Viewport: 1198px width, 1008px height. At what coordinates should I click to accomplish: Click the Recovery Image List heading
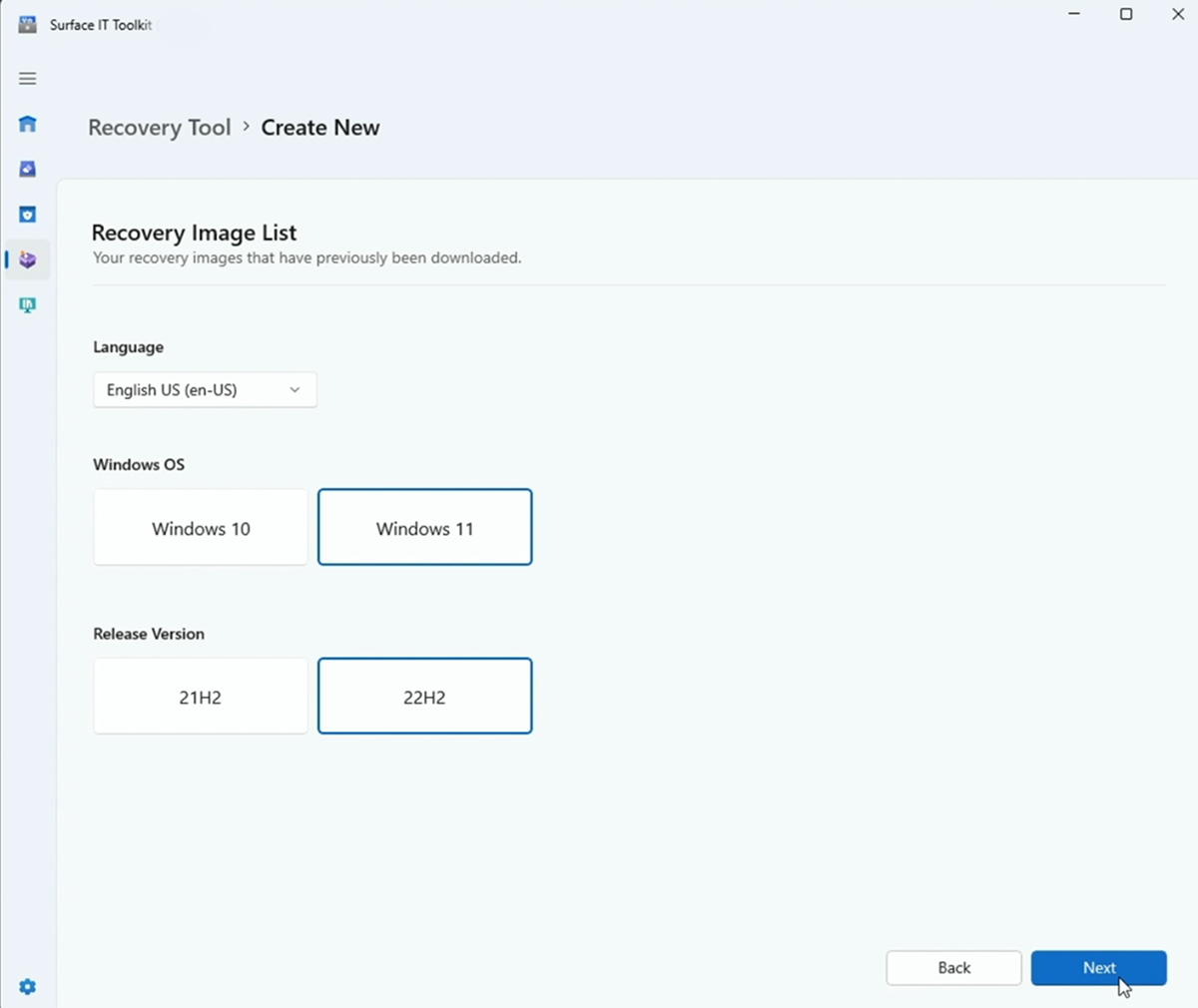tap(194, 232)
